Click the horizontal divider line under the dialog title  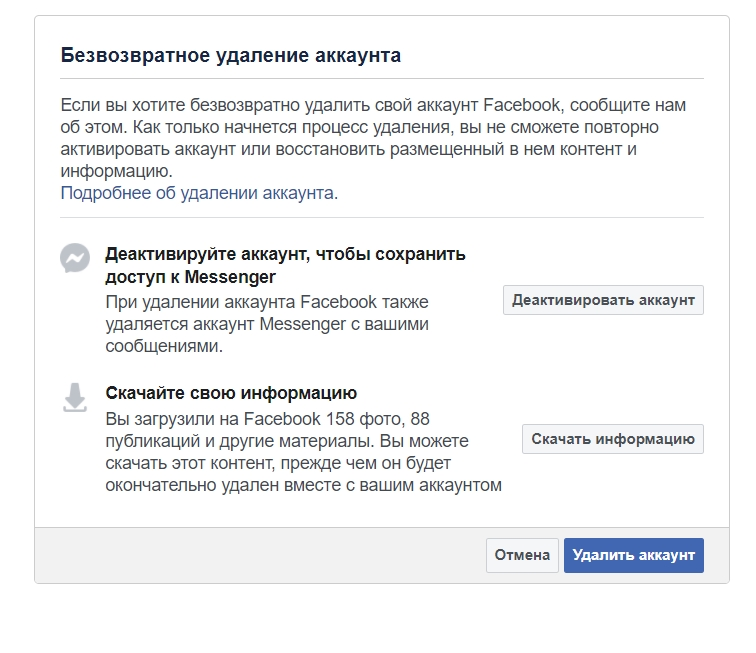(382, 78)
